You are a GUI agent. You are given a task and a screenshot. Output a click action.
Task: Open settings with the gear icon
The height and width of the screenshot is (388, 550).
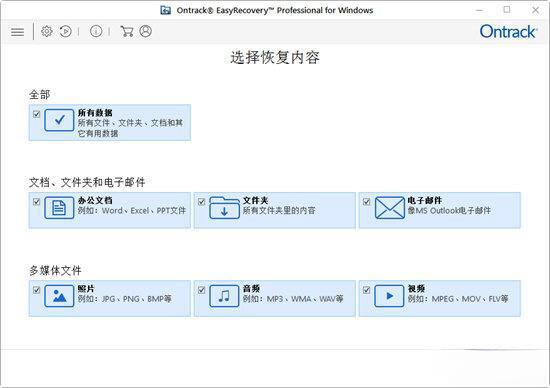tap(47, 31)
